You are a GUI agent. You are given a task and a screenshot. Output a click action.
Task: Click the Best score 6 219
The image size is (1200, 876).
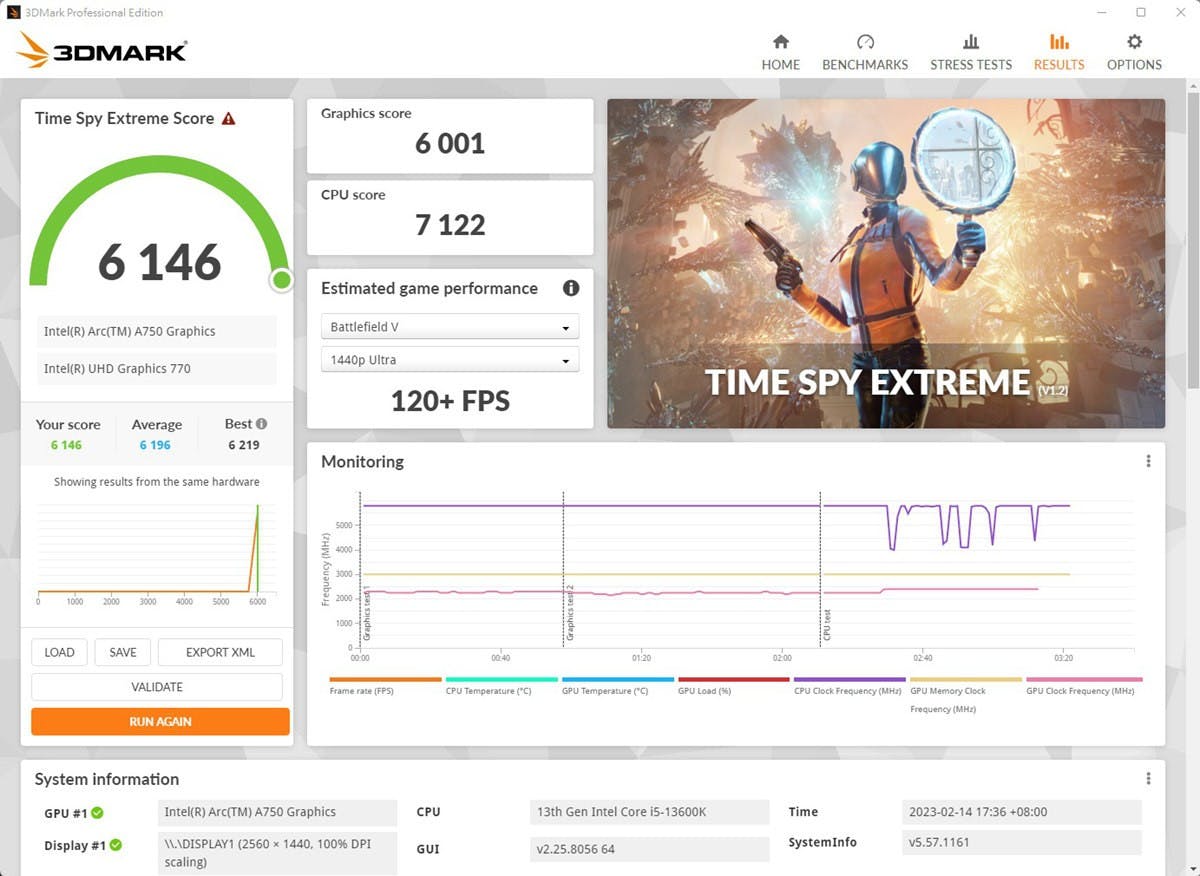(x=246, y=445)
